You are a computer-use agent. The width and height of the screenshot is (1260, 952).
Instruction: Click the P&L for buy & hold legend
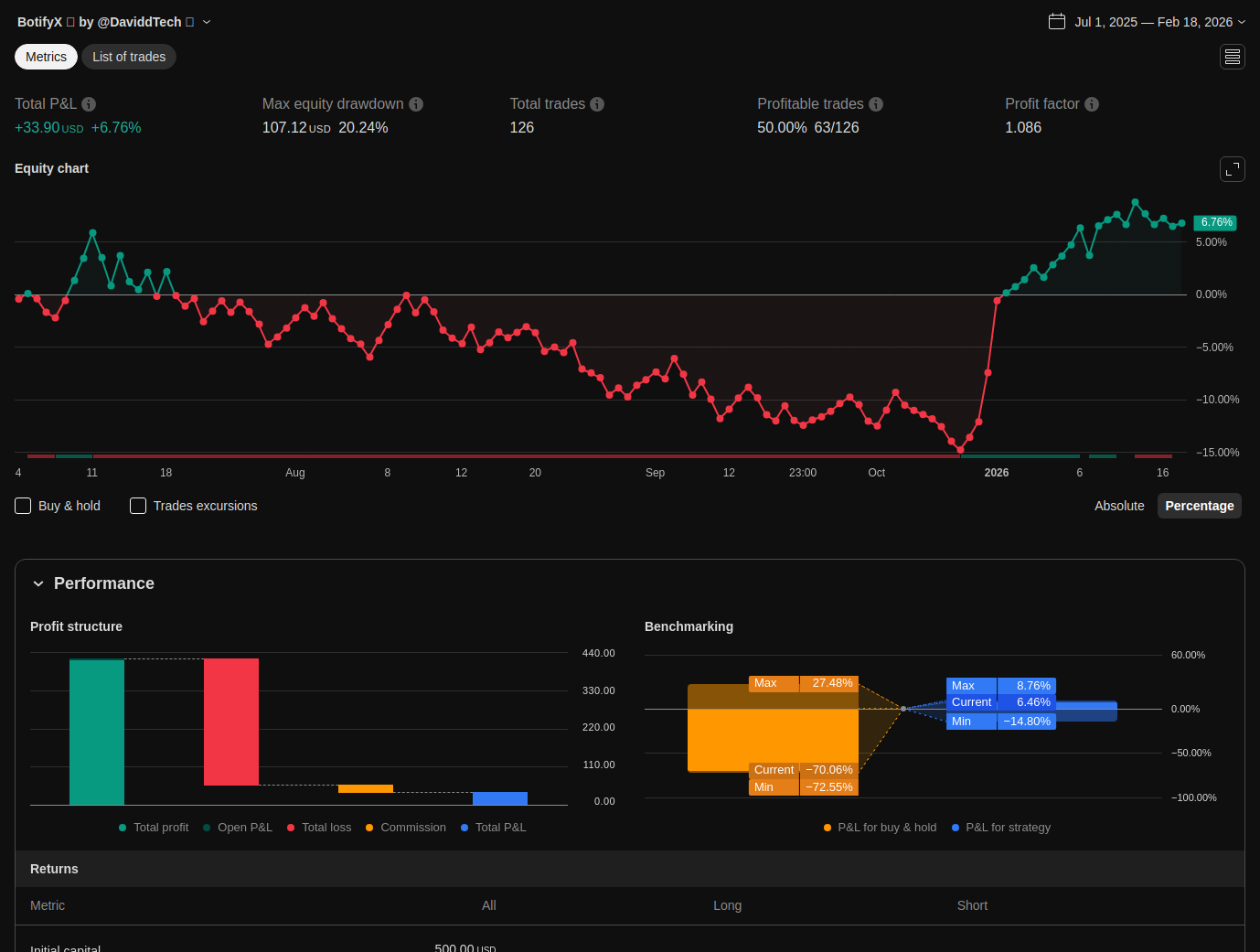pyautogui.click(x=880, y=828)
